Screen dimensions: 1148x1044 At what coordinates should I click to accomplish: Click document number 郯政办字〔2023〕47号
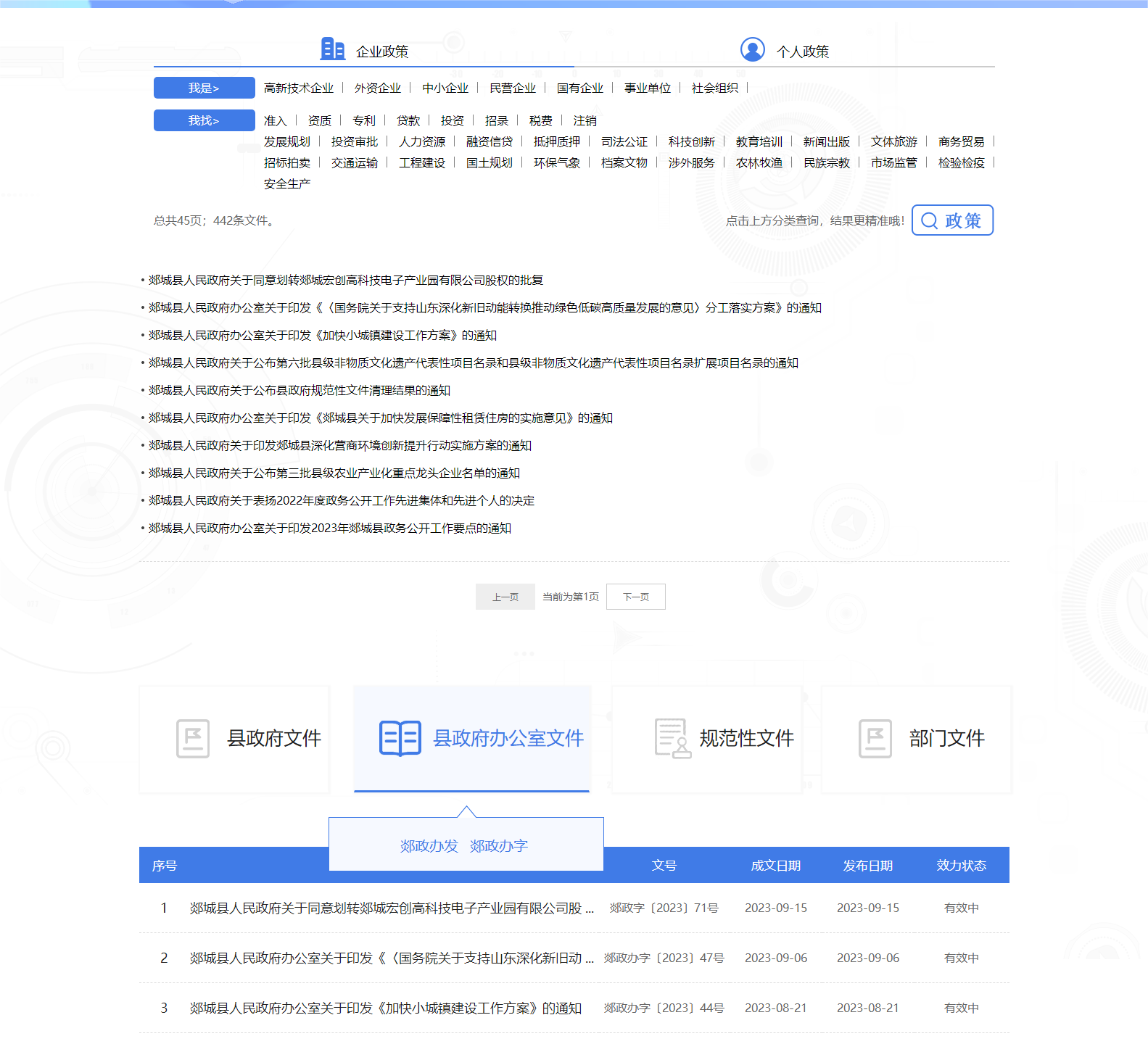(664, 958)
